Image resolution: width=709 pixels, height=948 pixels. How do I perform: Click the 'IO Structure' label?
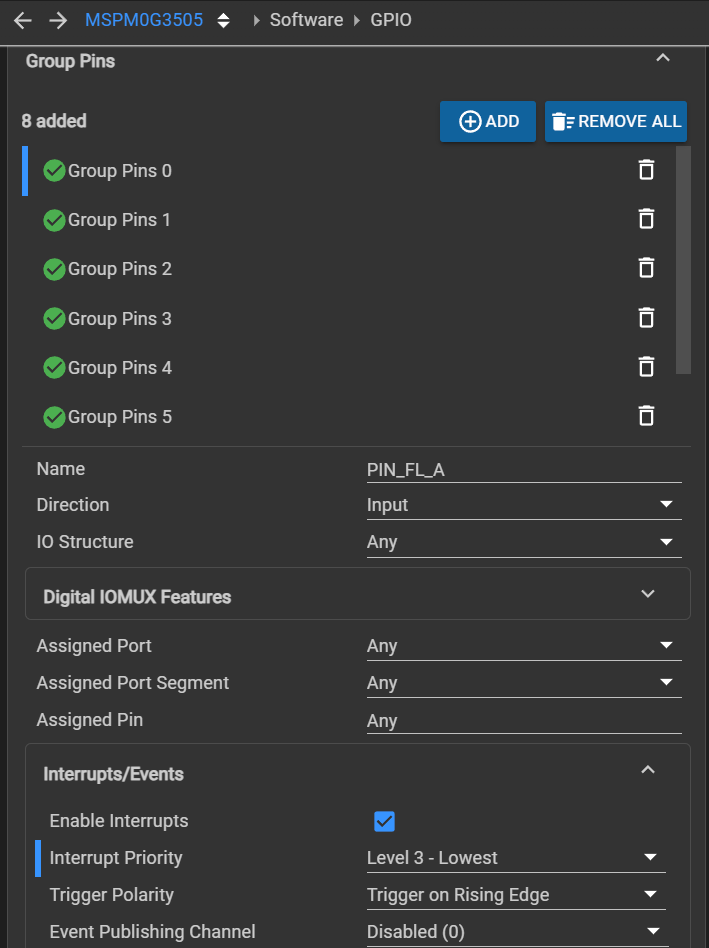pyautogui.click(x=85, y=542)
